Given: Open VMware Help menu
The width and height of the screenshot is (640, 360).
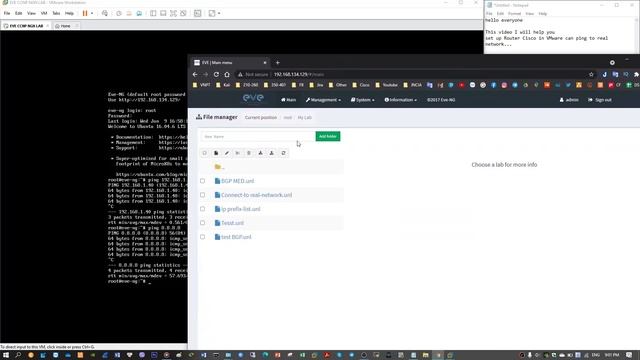Looking at the screenshot, I should click(x=69, y=13).
